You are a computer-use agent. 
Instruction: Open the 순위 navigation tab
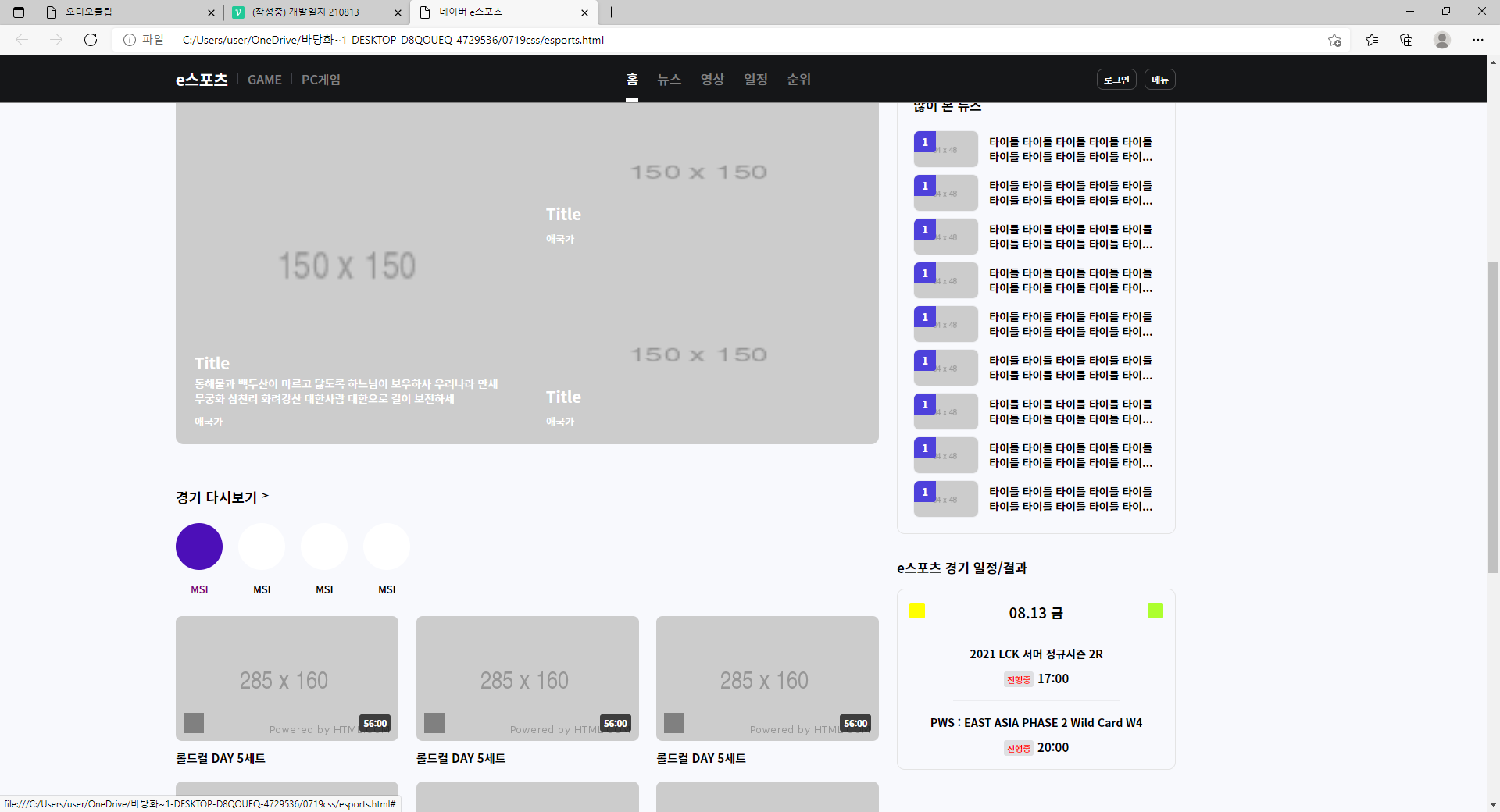pyautogui.click(x=798, y=80)
